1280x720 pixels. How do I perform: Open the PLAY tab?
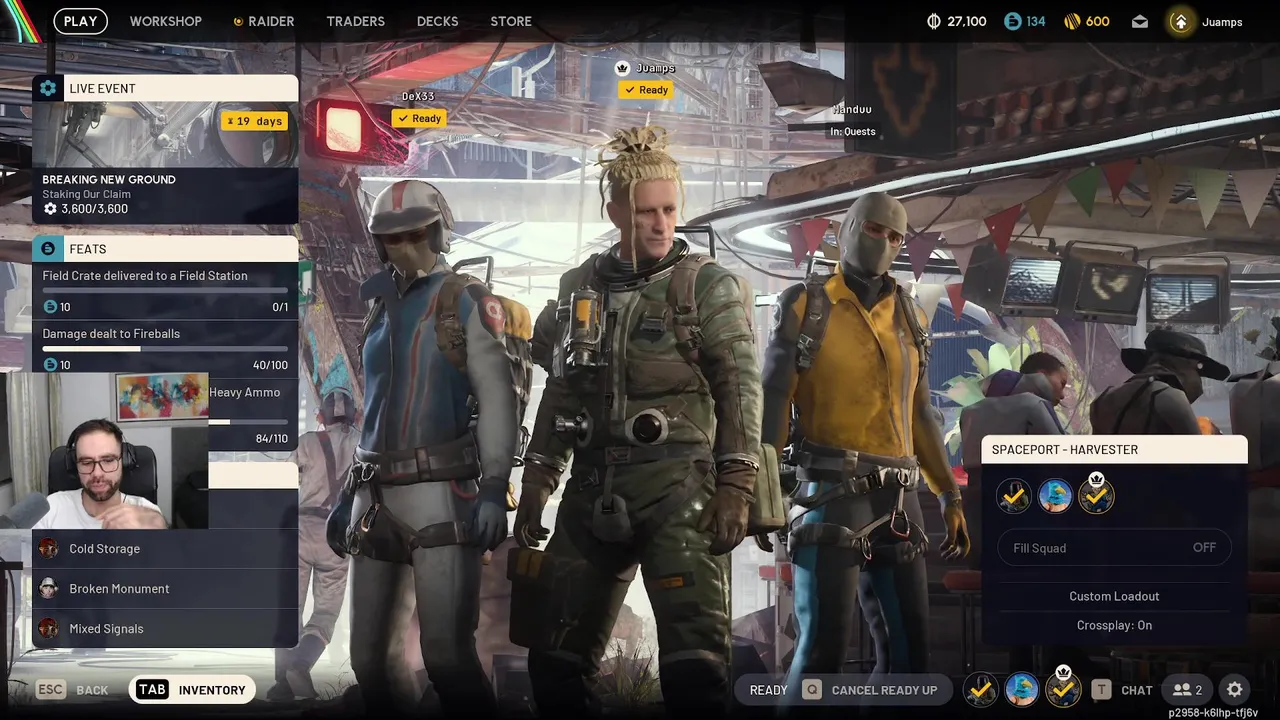(80, 21)
